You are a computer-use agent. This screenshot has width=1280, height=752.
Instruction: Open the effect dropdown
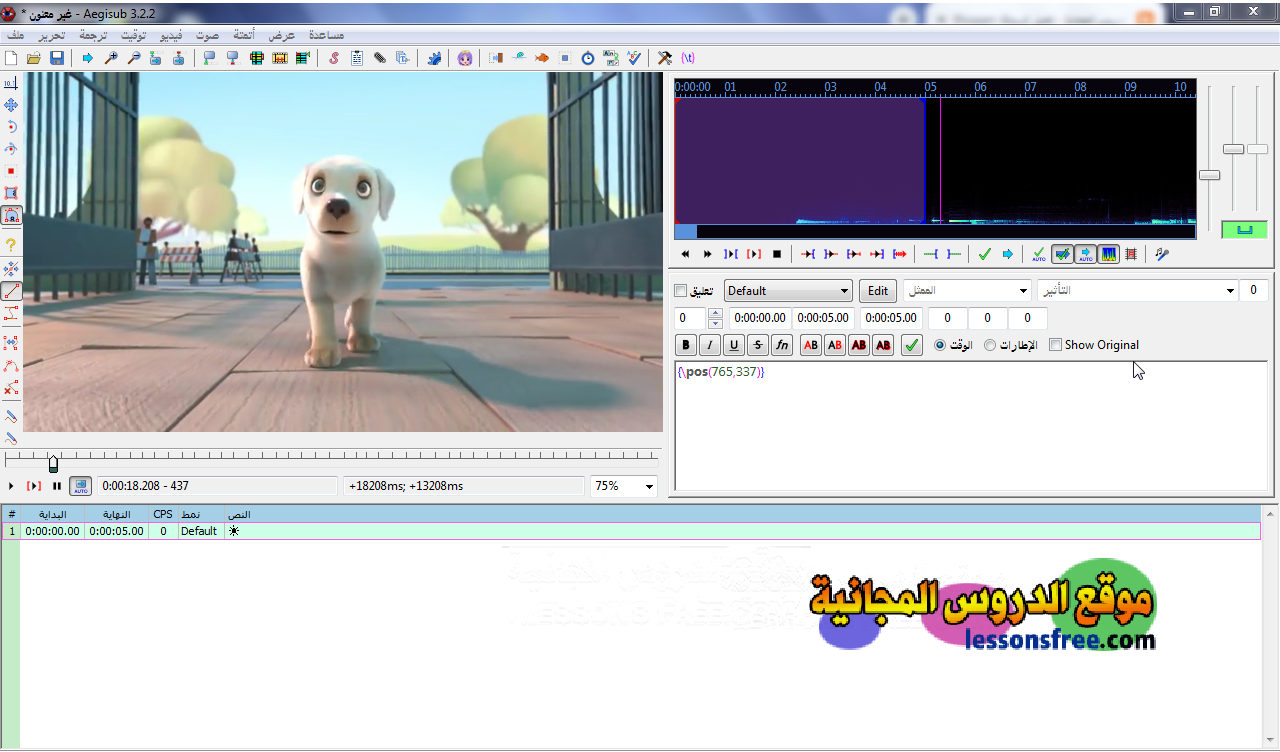click(1137, 291)
